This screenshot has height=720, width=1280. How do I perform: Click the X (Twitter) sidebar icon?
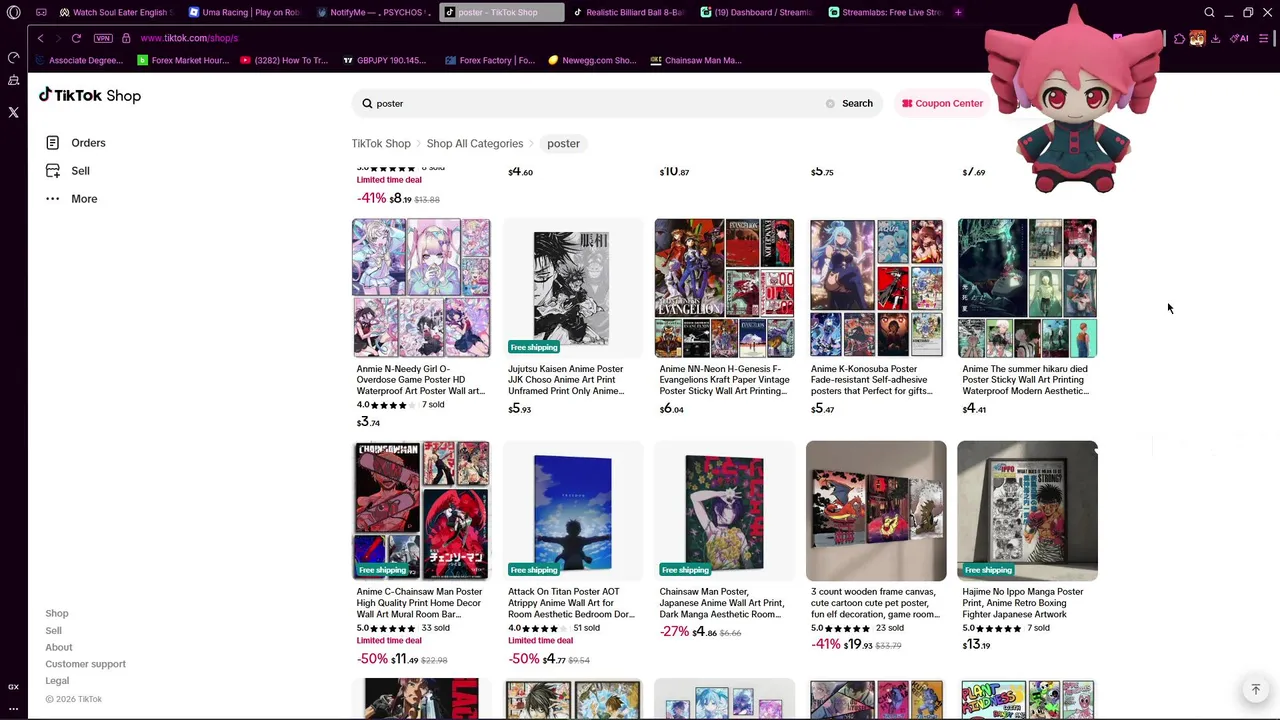pyautogui.click(x=13, y=112)
